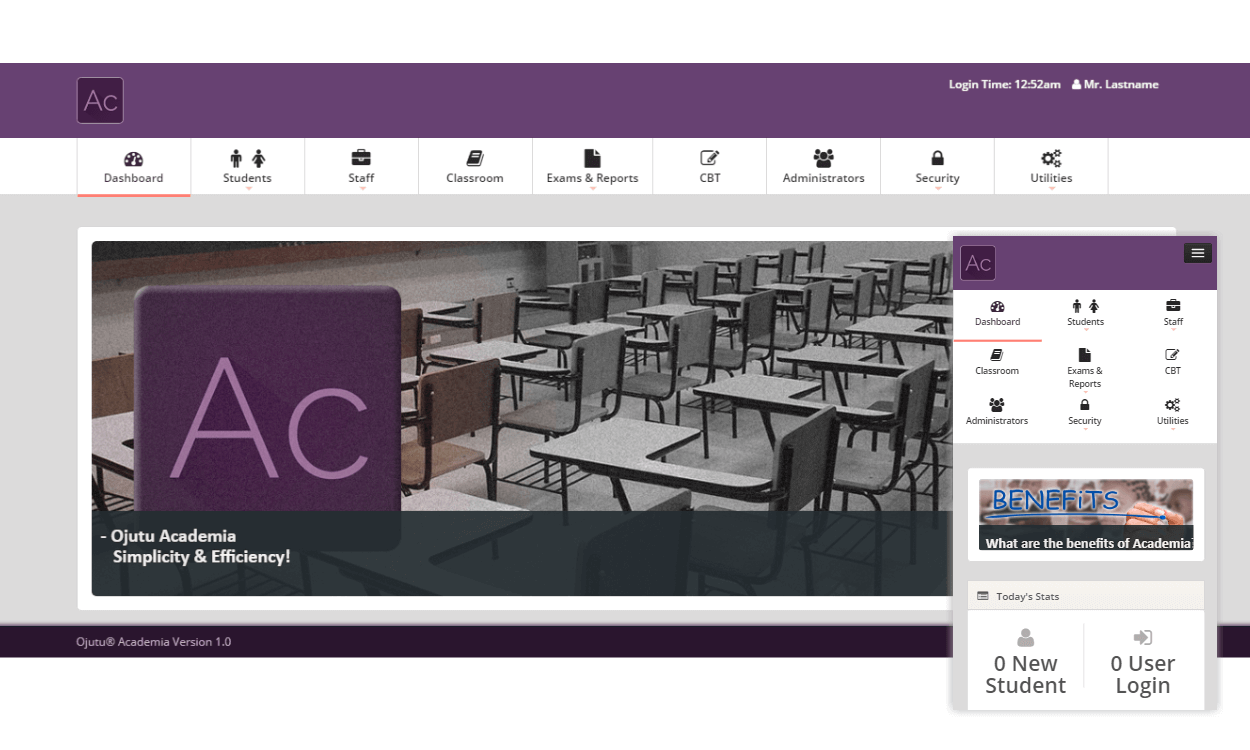Click the 'Today's Stats' panel title

(x=1027, y=596)
